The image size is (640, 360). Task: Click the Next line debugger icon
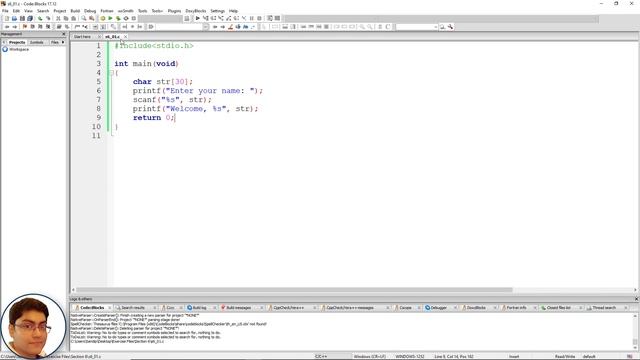(x=213, y=18)
